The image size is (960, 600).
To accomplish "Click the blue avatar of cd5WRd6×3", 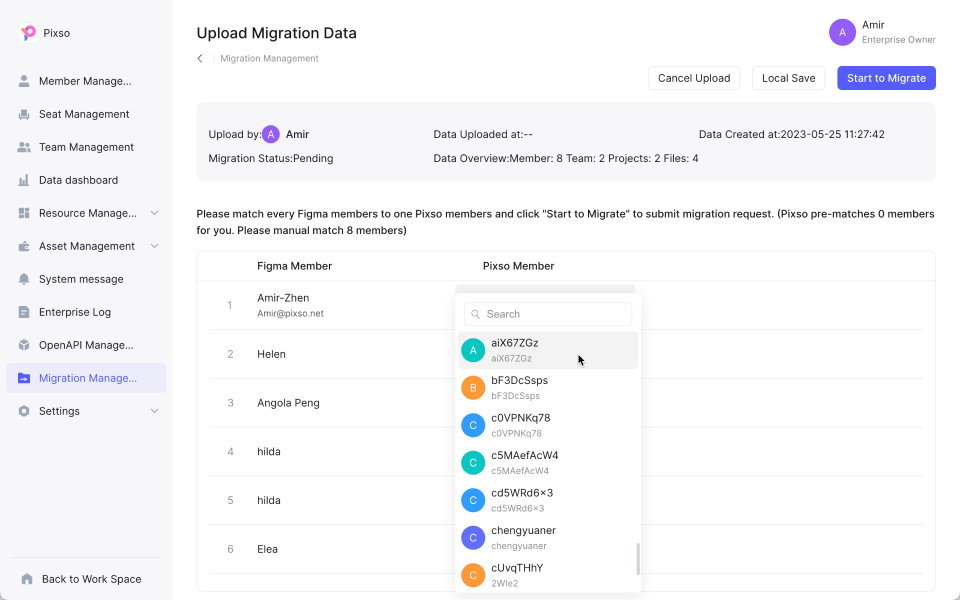I will point(473,500).
